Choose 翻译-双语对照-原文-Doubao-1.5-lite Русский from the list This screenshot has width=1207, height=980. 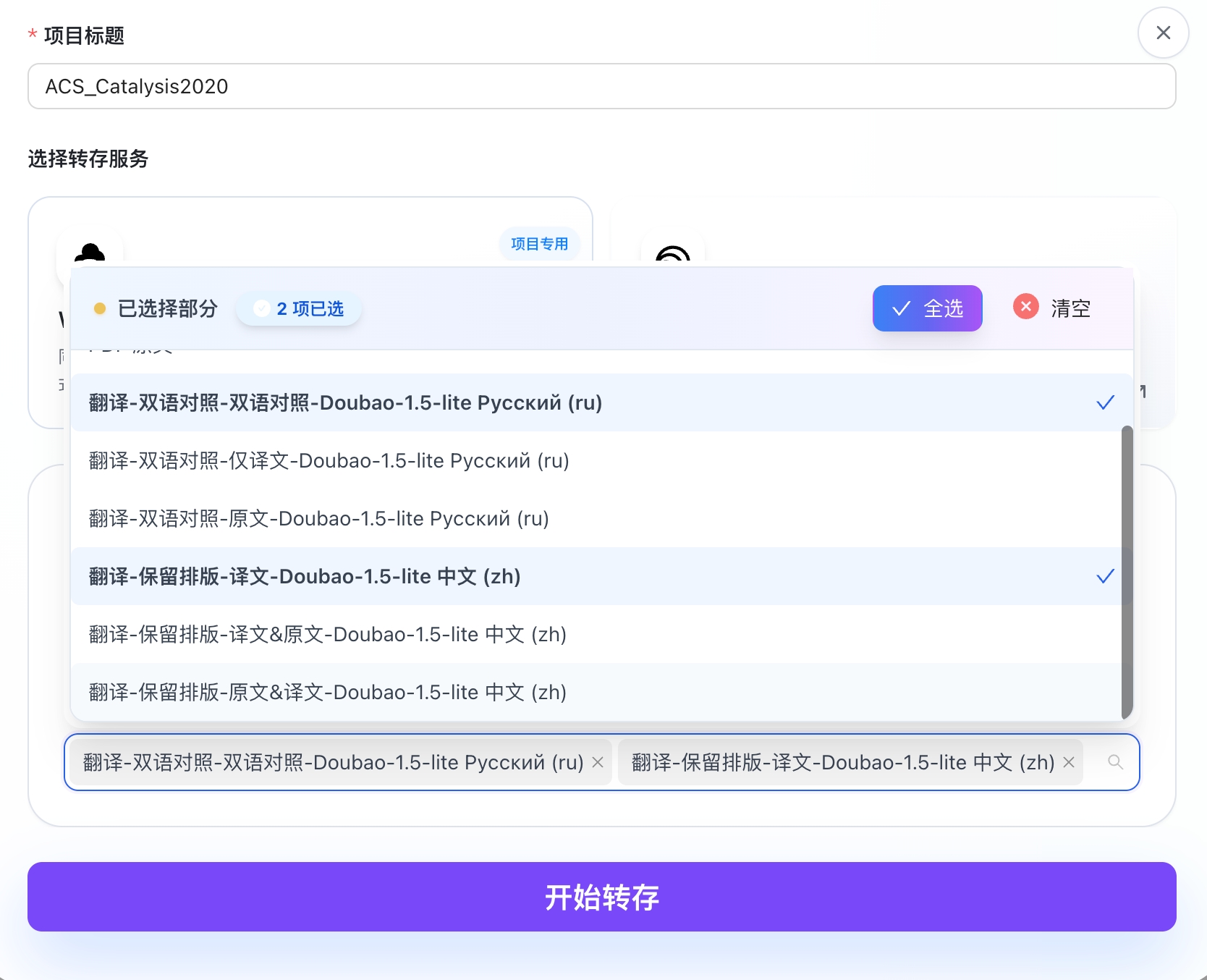[319, 518]
